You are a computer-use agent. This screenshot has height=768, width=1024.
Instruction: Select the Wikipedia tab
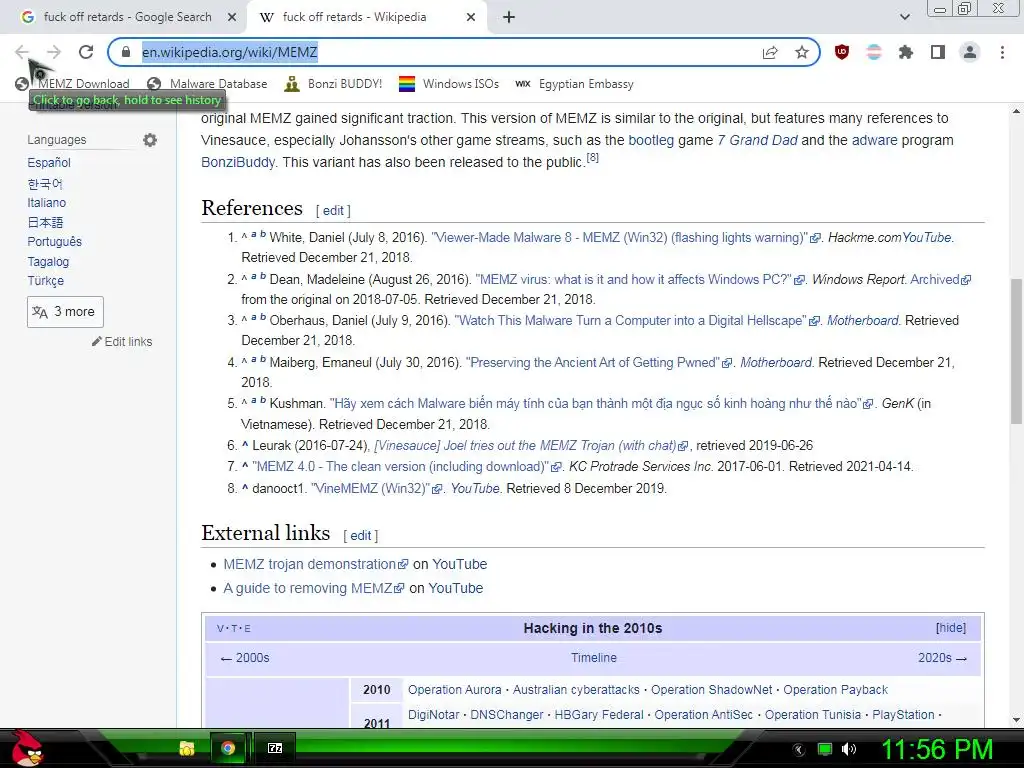366,17
